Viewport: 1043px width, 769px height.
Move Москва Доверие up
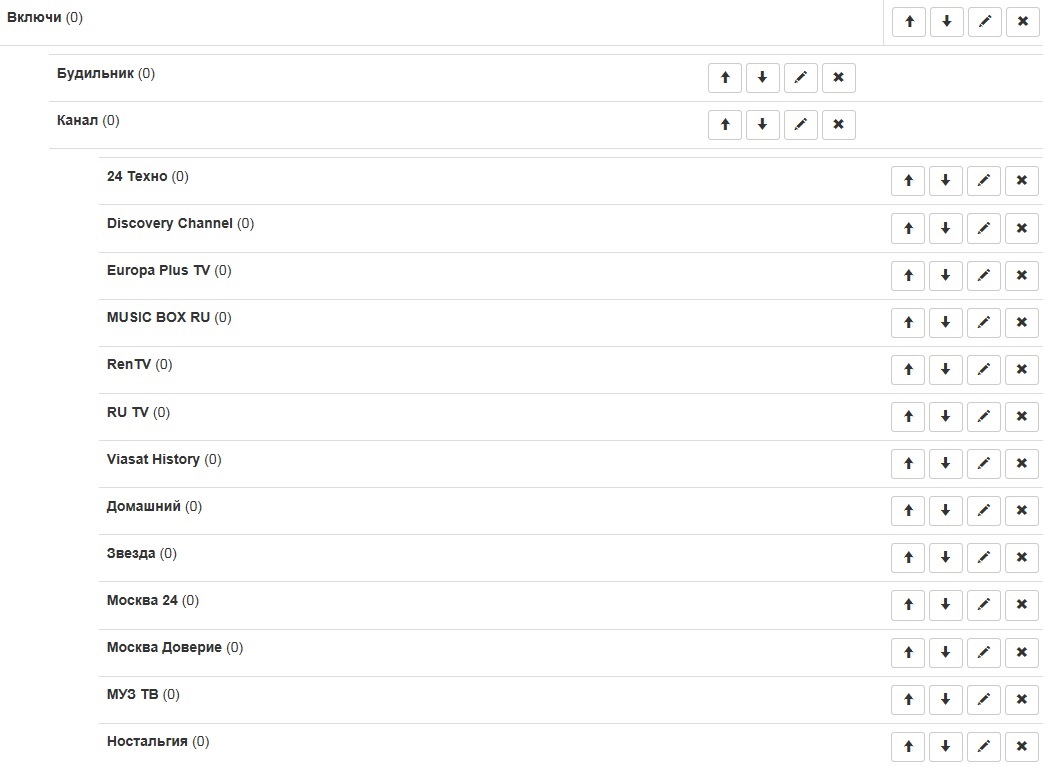pos(908,653)
